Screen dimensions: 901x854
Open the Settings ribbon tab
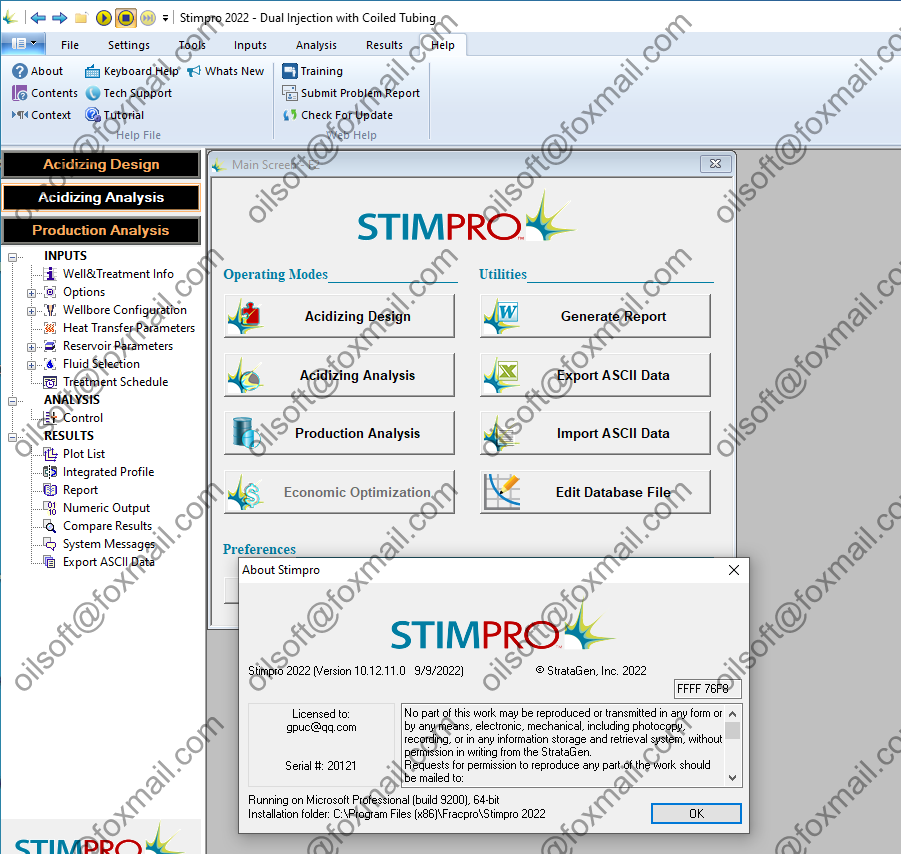tap(129, 45)
